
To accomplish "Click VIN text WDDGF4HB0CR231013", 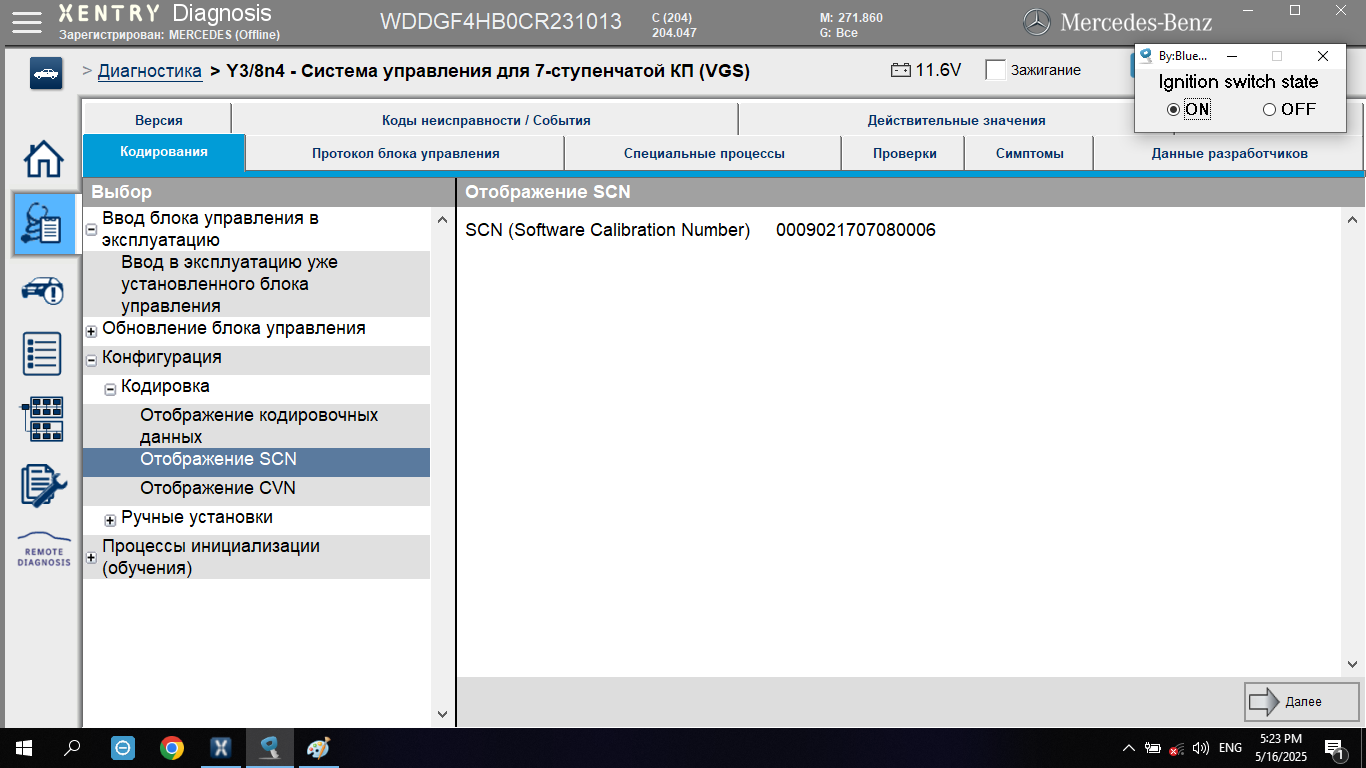I will coord(501,21).
